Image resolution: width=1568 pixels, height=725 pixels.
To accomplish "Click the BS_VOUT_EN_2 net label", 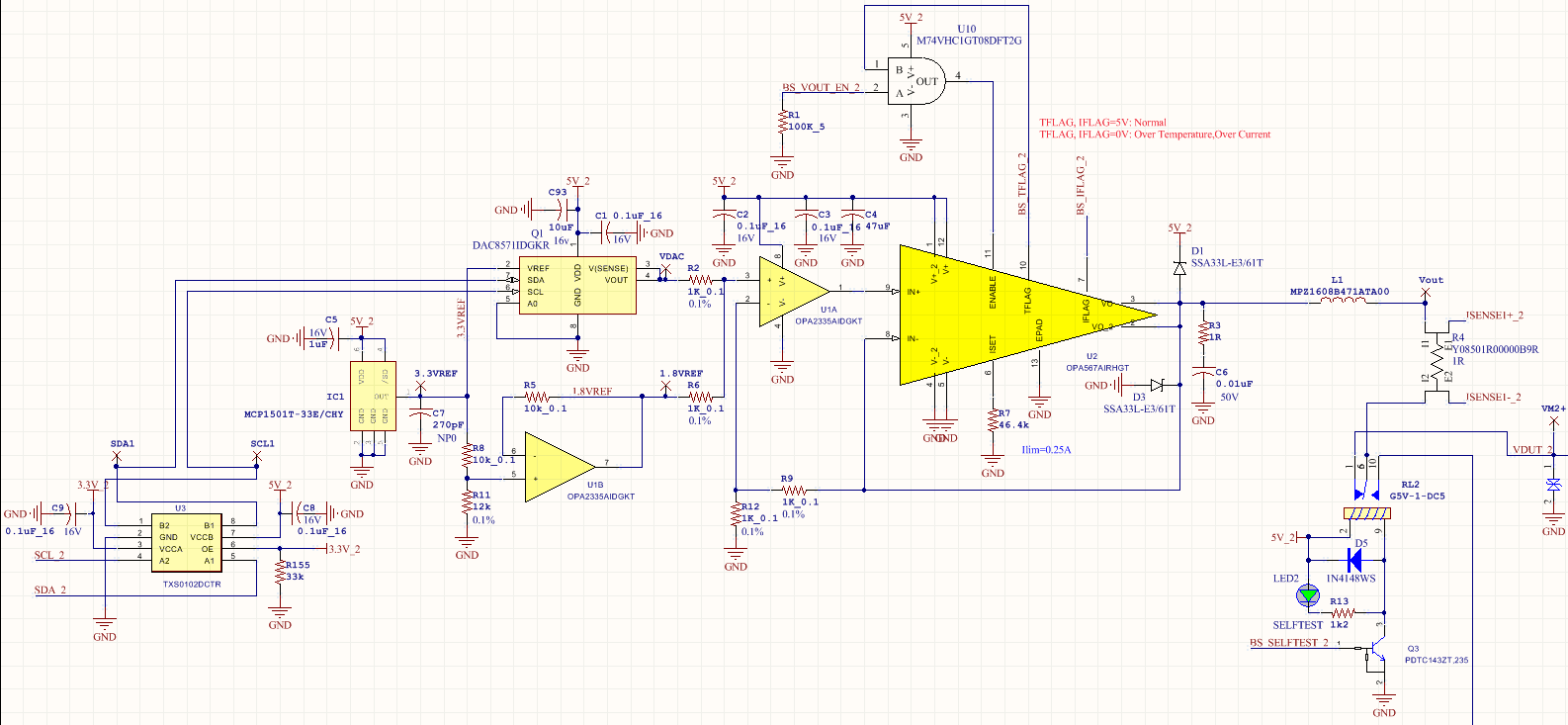I will tap(821, 87).
